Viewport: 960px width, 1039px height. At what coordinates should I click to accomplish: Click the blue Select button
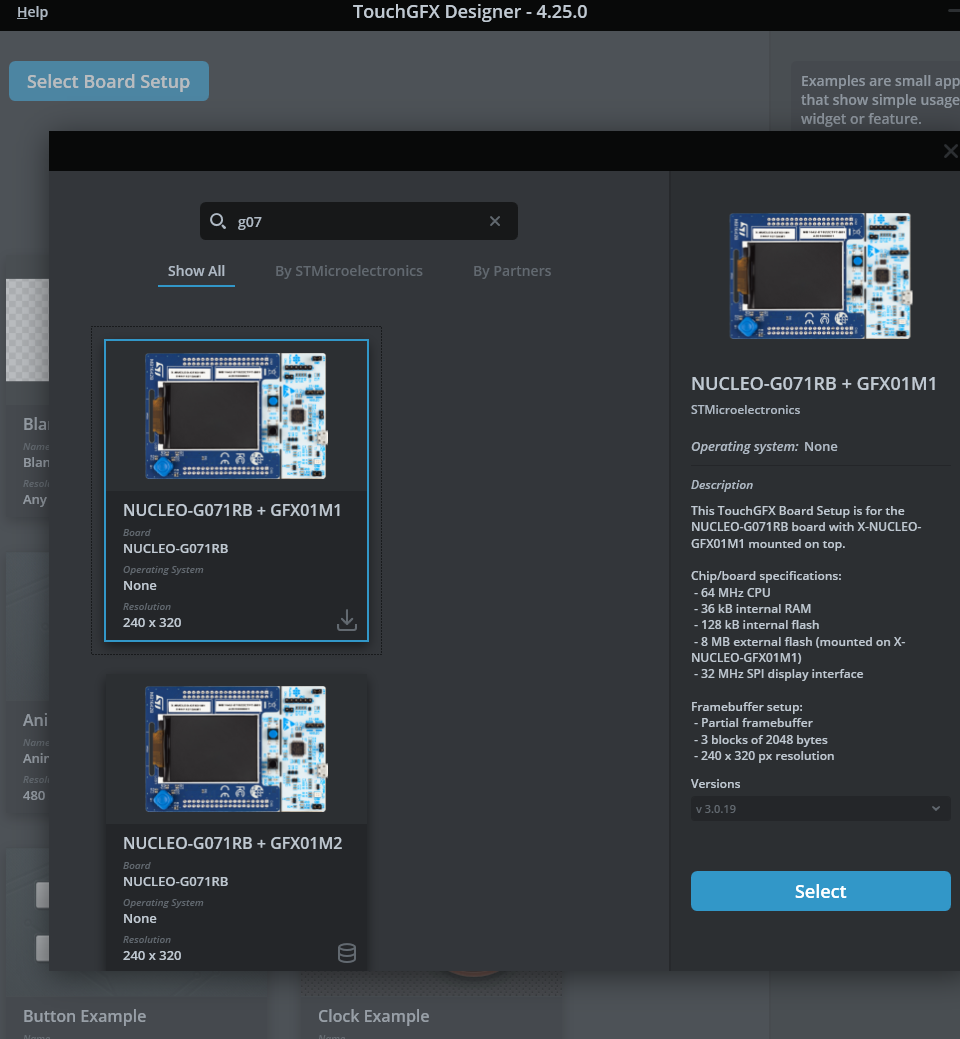point(820,891)
